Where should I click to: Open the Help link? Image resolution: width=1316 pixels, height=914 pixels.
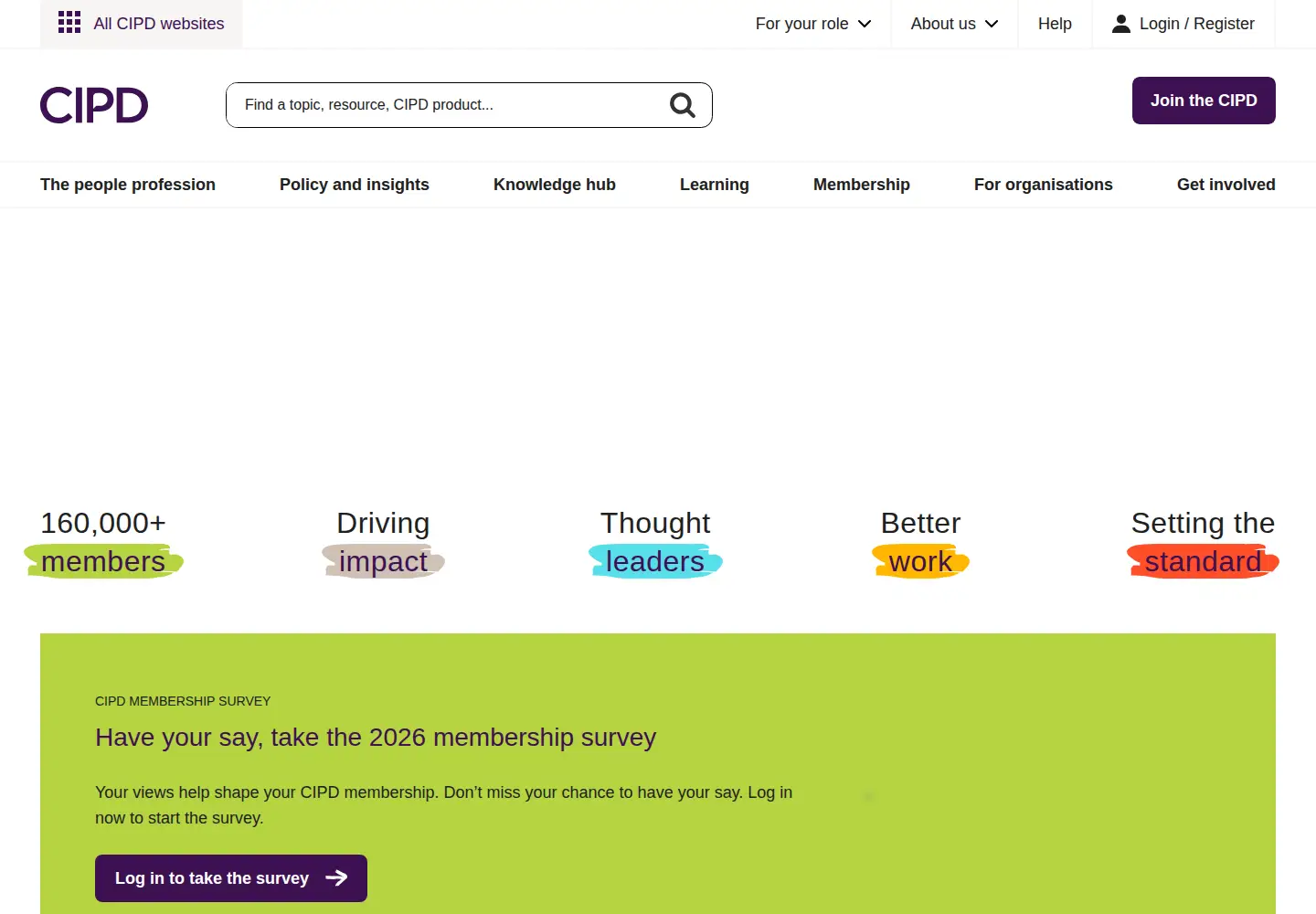(1055, 24)
